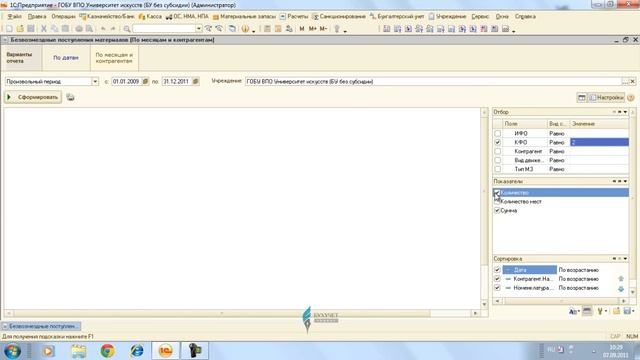Screen dimensions: 640x360
Task: Click the Cut scissors toolbar icon
Action: (x=44, y=29)
